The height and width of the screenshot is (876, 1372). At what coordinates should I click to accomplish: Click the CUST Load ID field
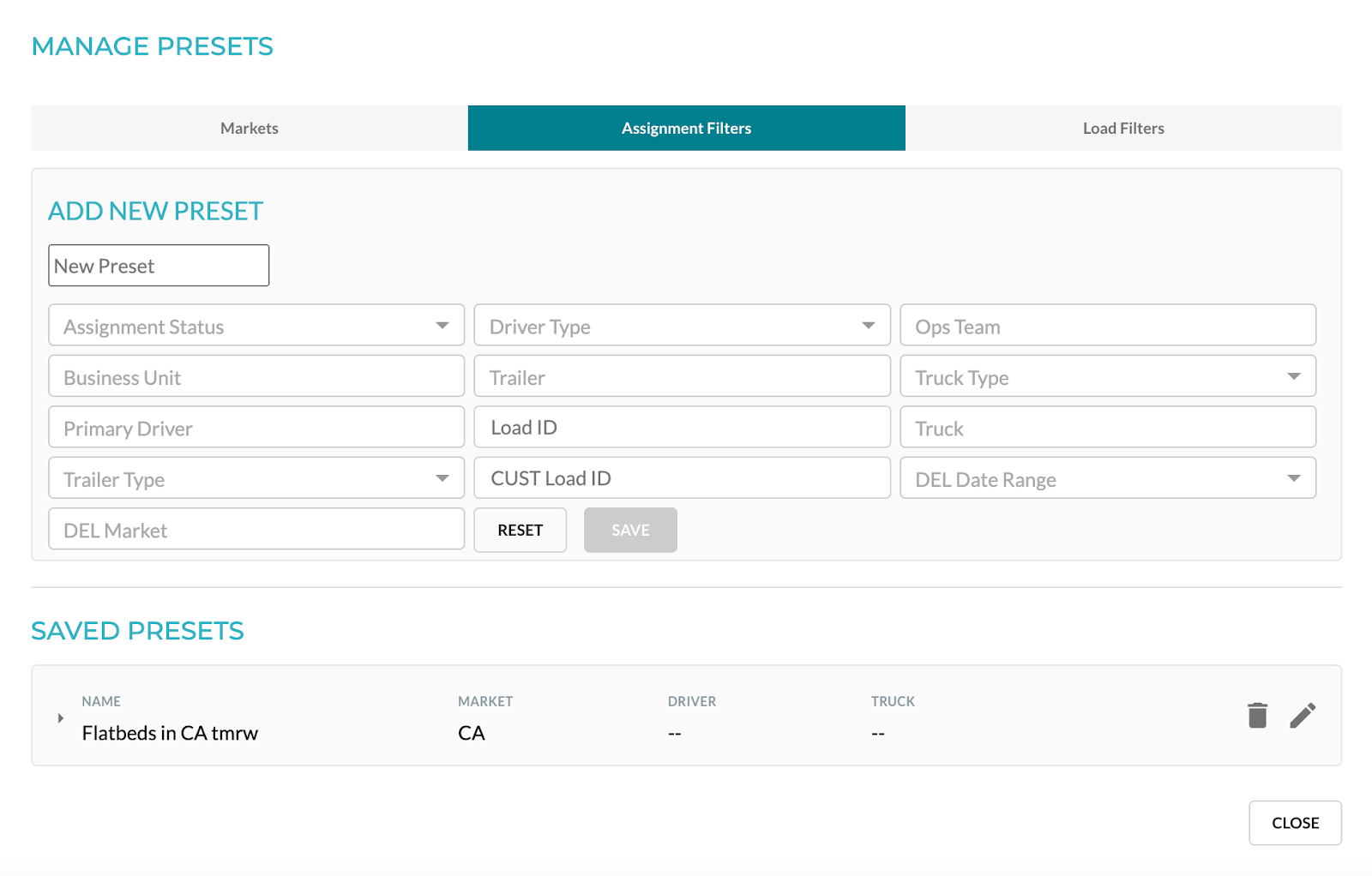point(682,477)
